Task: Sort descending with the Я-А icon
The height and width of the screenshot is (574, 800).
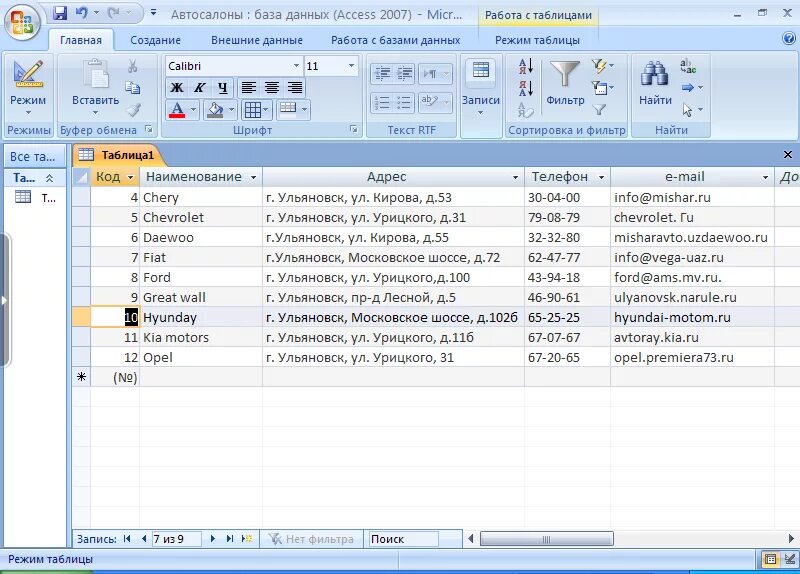Action: click(x=526, y=88)
